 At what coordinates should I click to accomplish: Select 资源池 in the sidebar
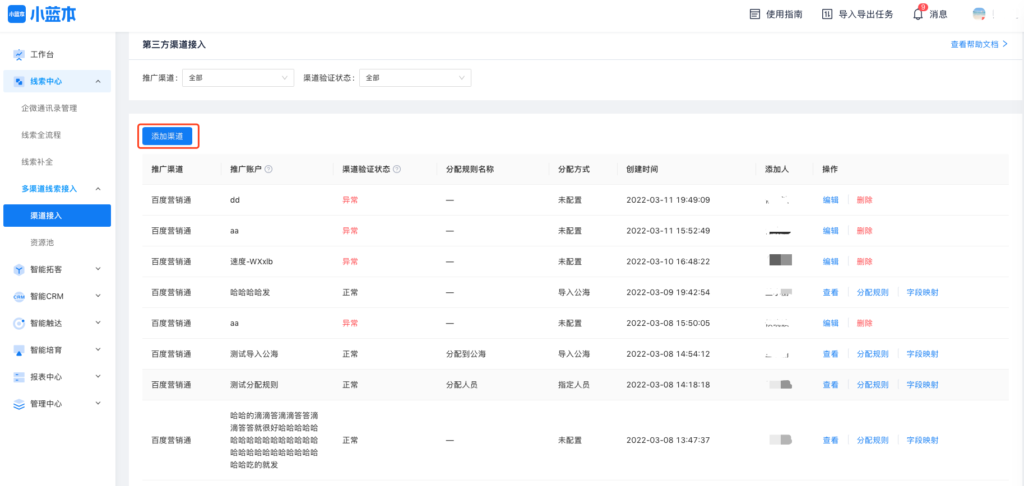pos(44,242)
